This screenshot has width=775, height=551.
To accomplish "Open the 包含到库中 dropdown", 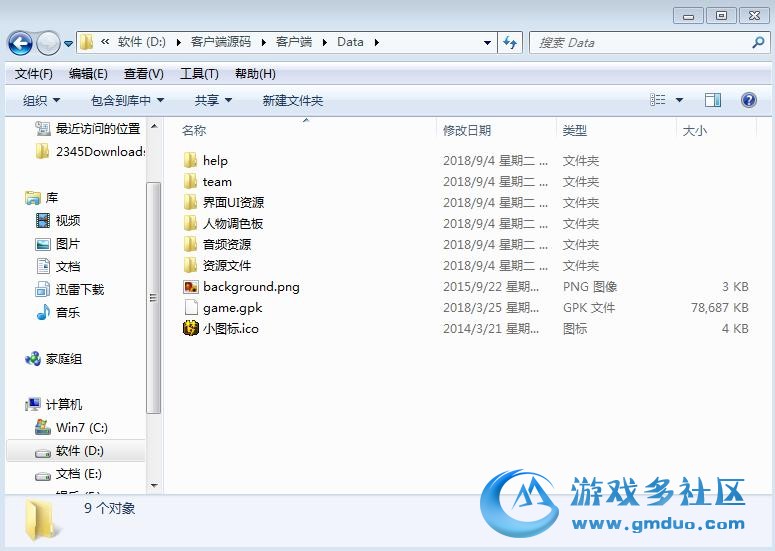I will pos(128,101).
